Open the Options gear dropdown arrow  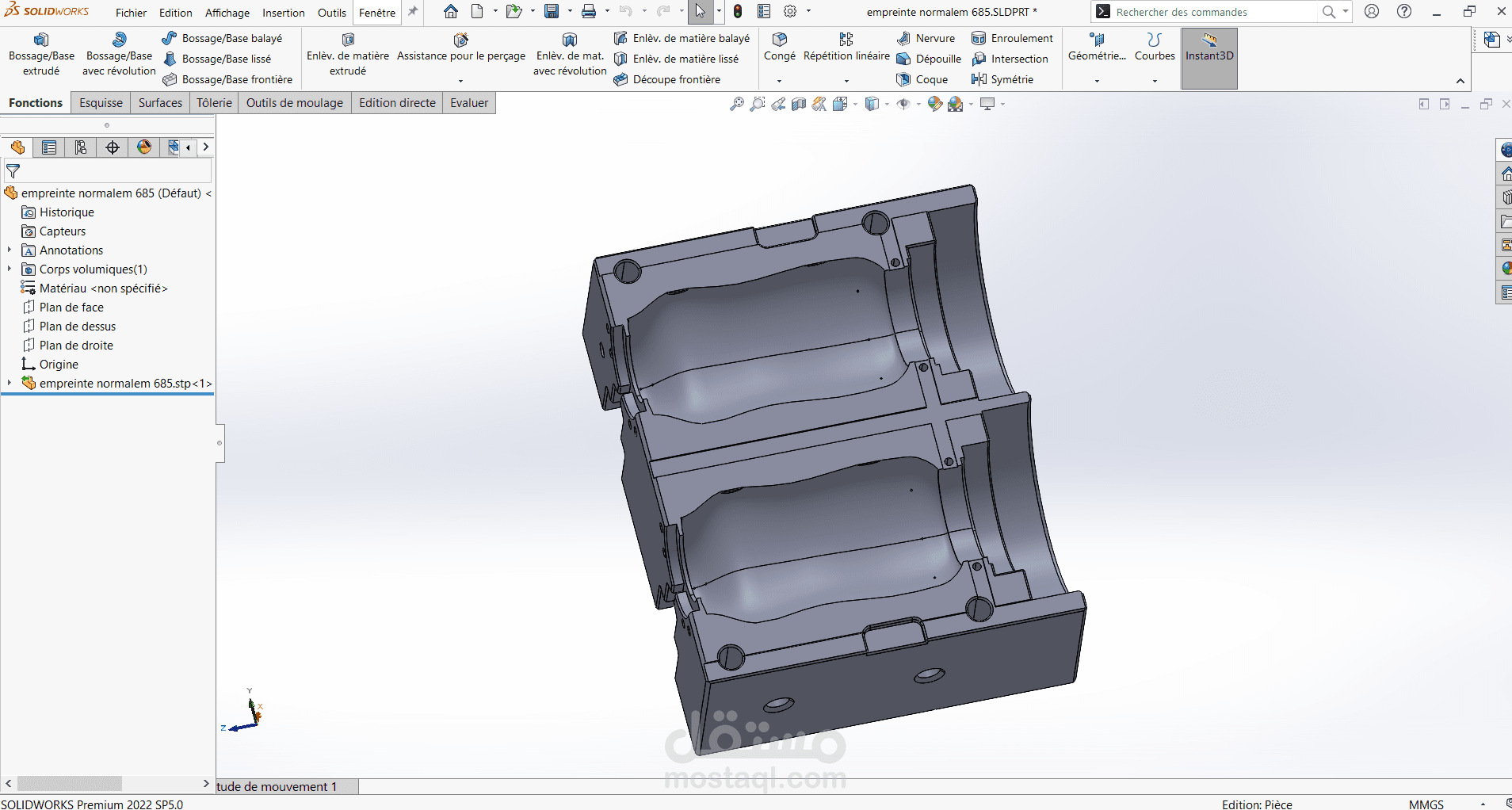[808, 12]
